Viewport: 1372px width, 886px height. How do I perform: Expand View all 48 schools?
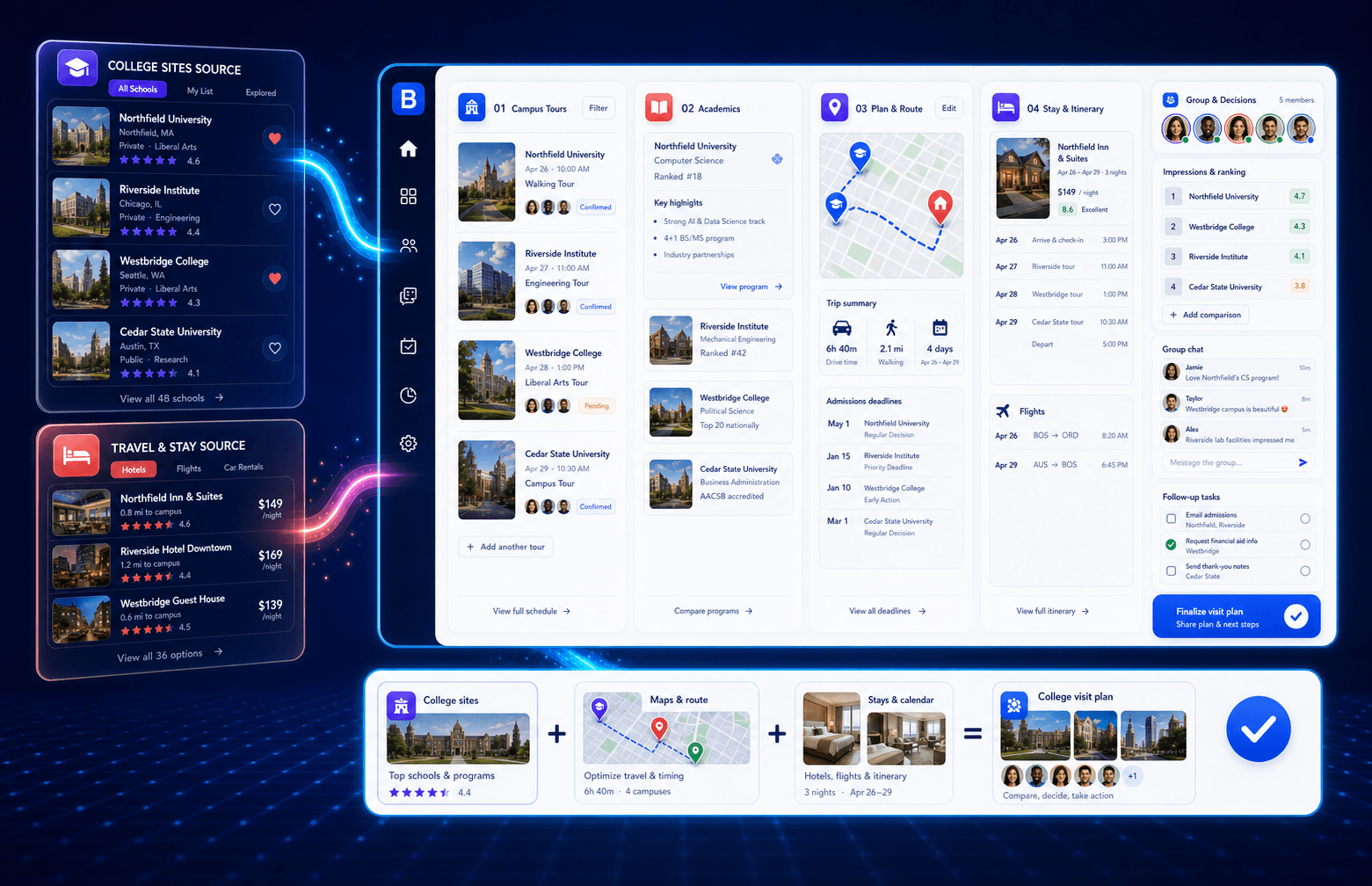pos(171,398)
